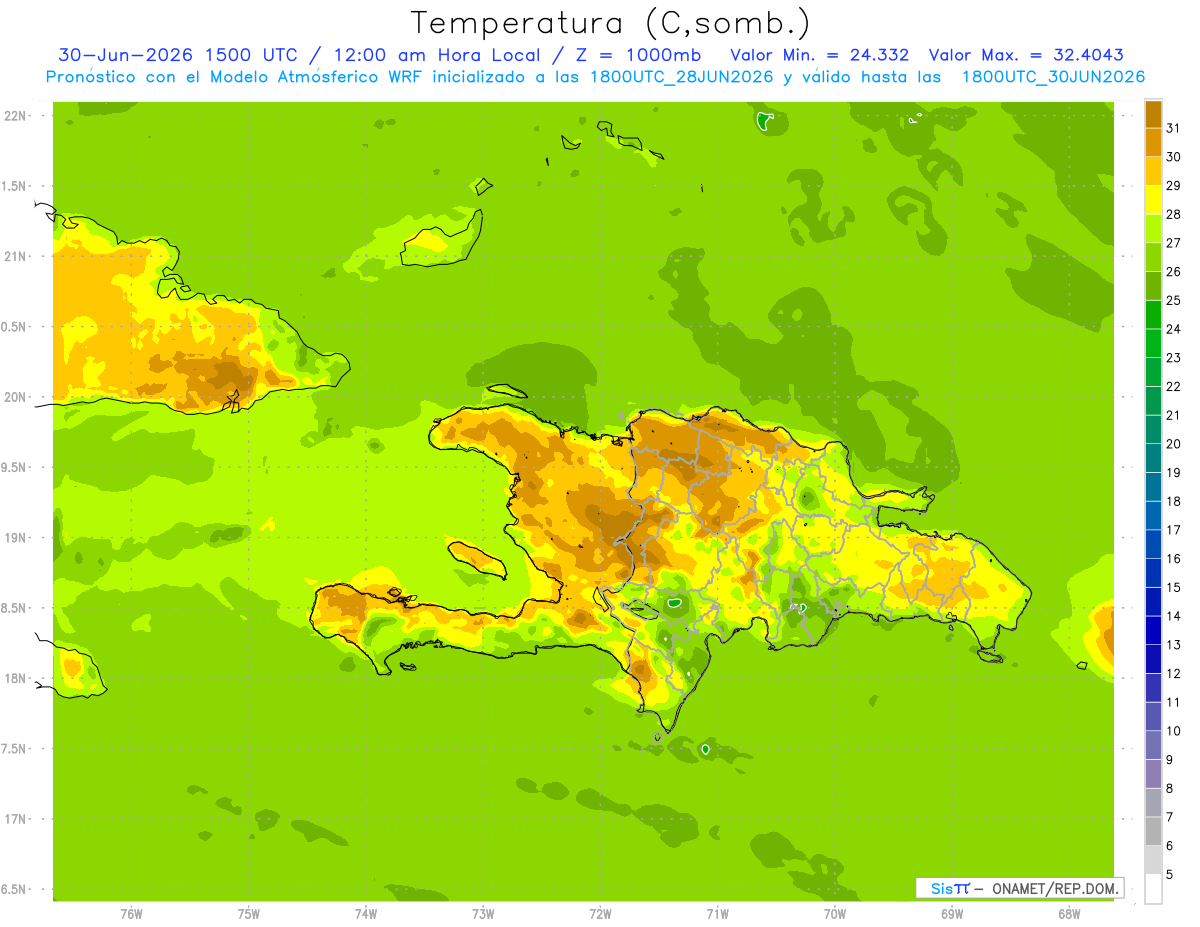This screenshot has width=1200, height=927.
Task: Click the legend value label '24'
Action: point(1174,329)
